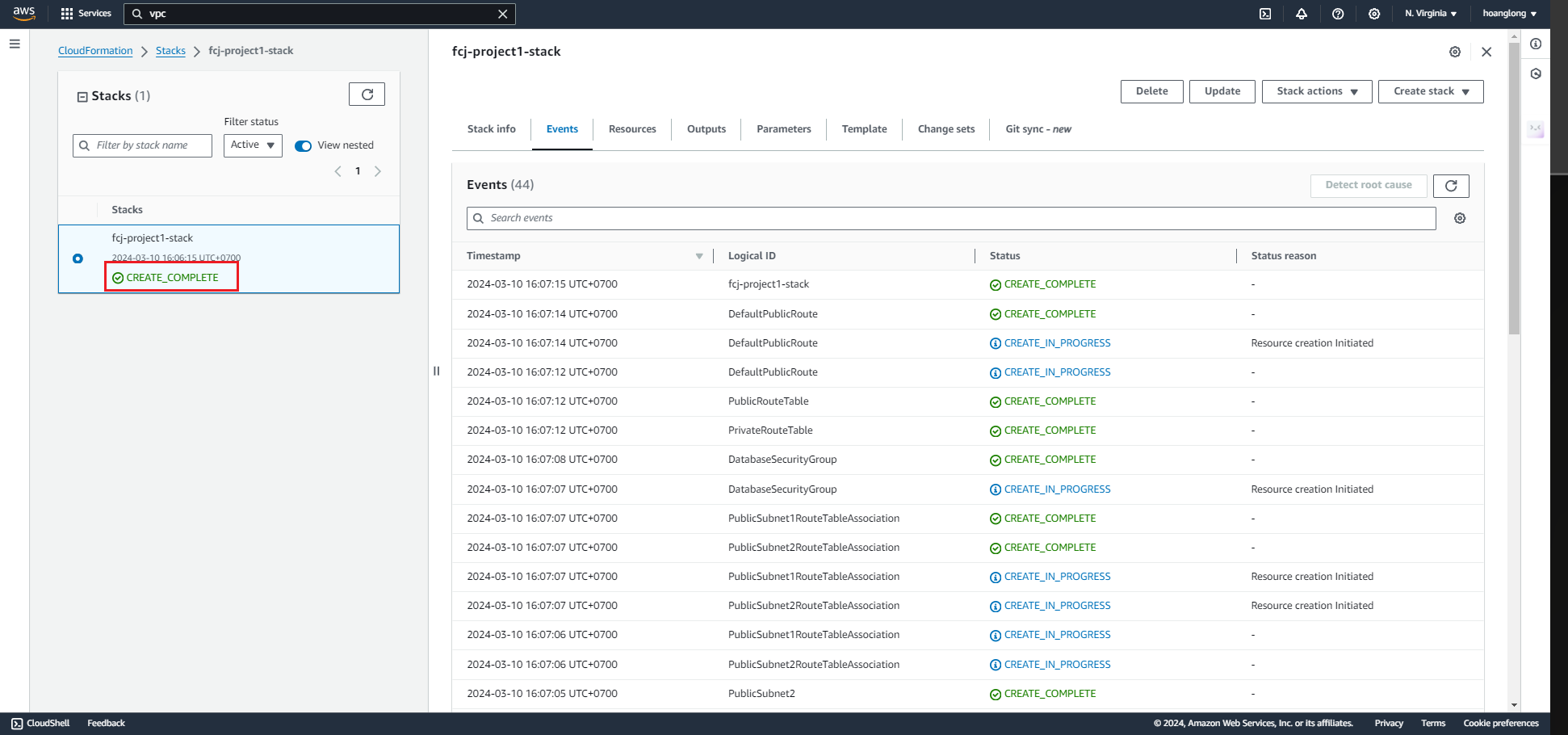The width and height of the screenshot is (1568, 735).
Task: Switch to the Outputs tab
Action: pyautogui.click(x=706, y=129)
